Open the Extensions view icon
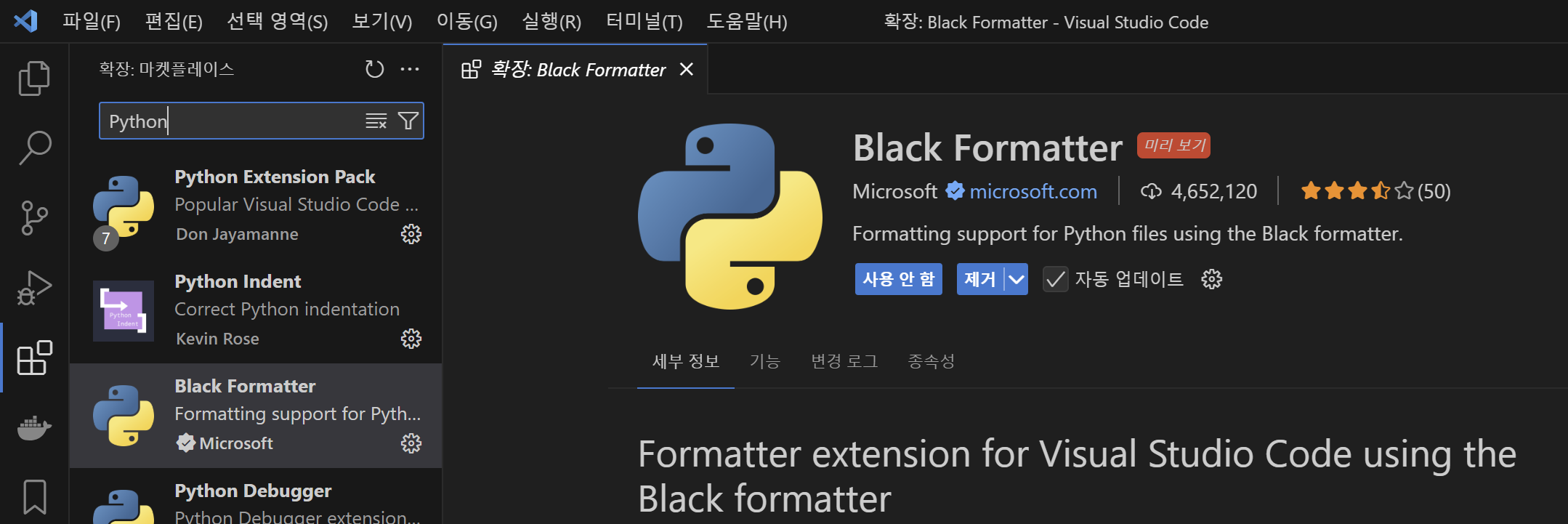 click(x=34, y=358)
